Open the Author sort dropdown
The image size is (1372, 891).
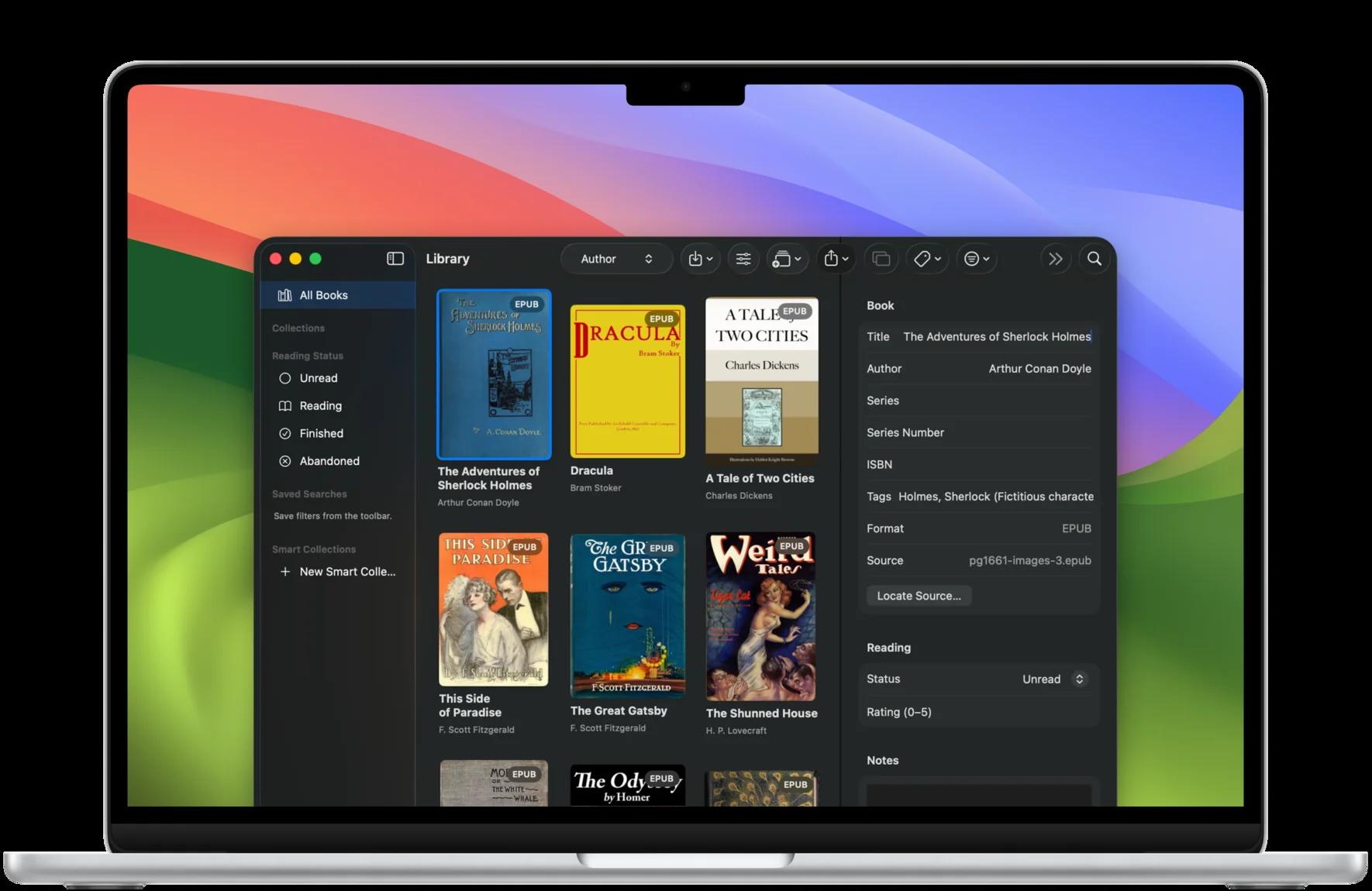pos(616,259)
